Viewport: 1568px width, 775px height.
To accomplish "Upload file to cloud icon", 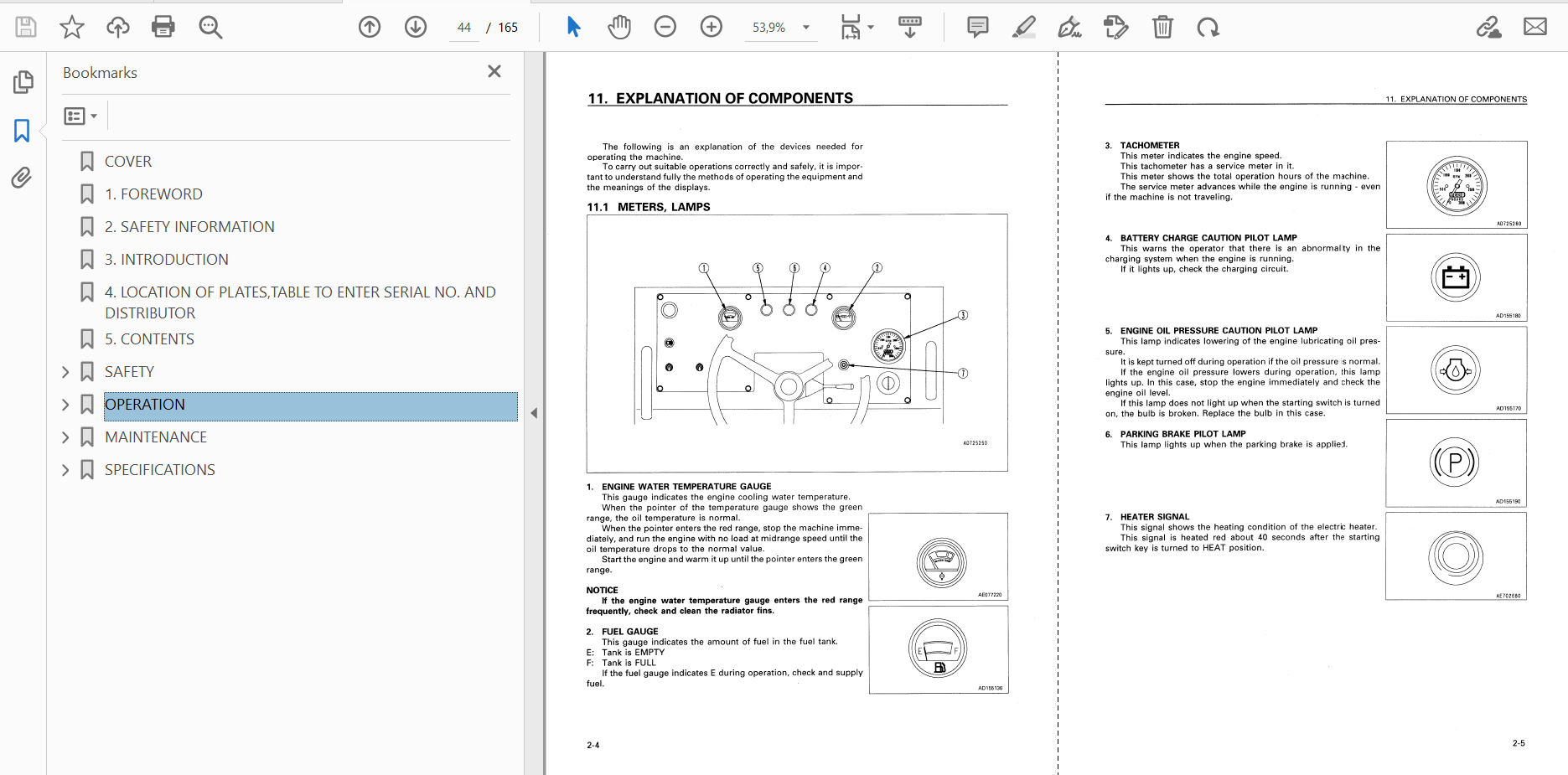I will (x=118, y=27).
